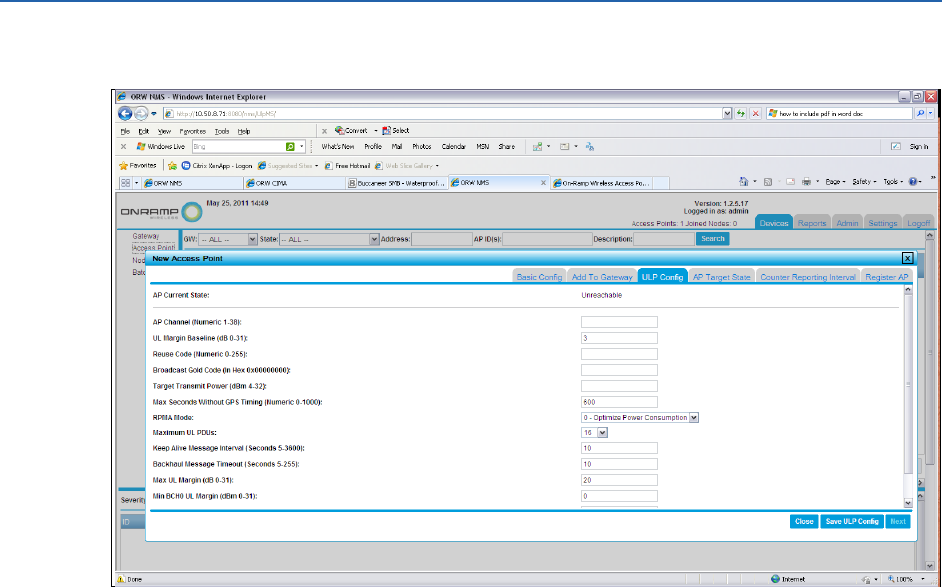This screenshot has width=942, height=587.
Task: Open the Settings tab in NMS
Action: coord(883,222)
